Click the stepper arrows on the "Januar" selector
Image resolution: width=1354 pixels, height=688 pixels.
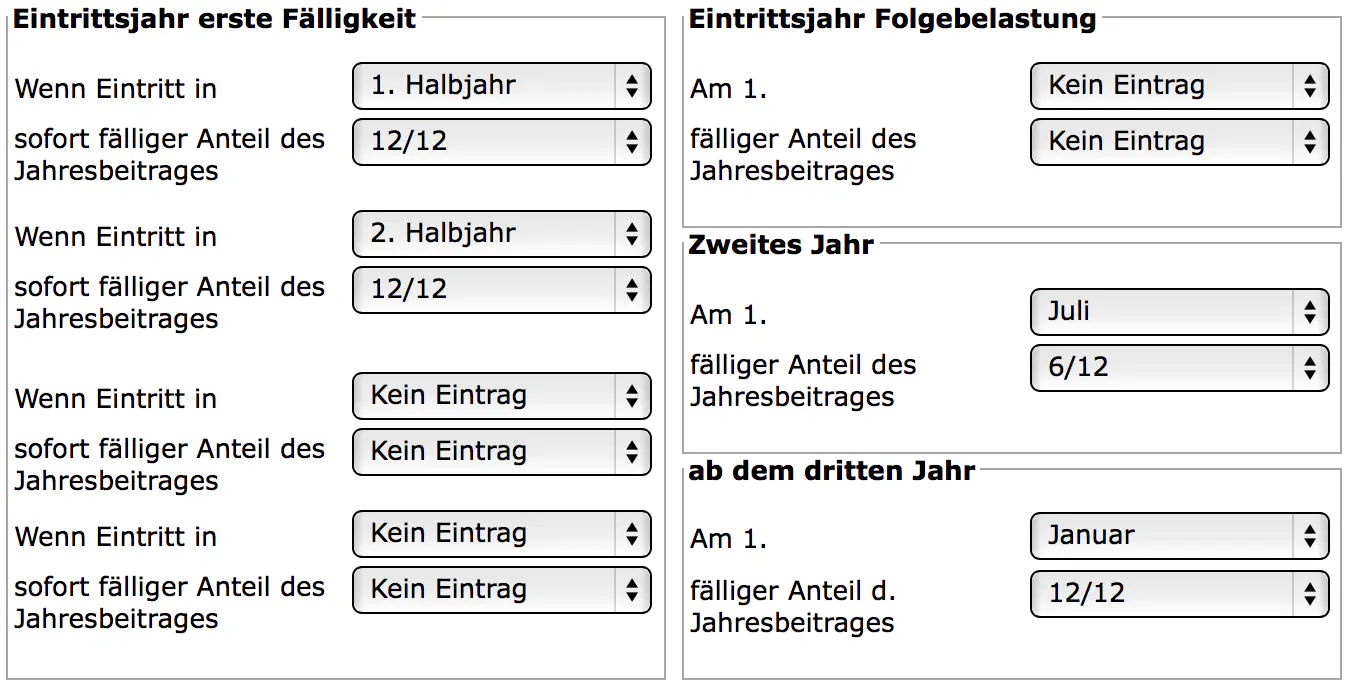(1311, 536)
